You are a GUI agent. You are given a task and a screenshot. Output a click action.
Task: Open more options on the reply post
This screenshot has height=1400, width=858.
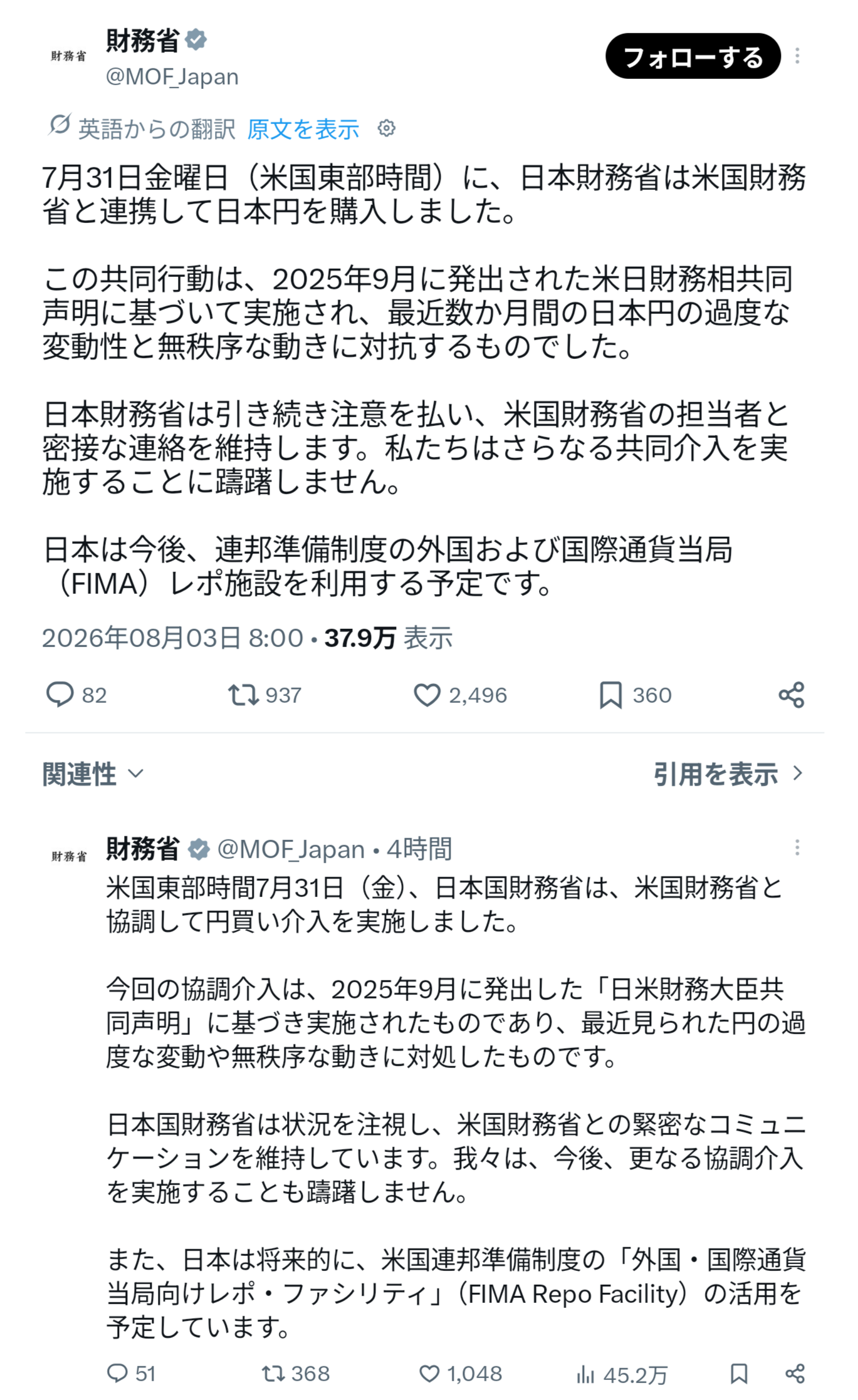(x=797, y=848)
